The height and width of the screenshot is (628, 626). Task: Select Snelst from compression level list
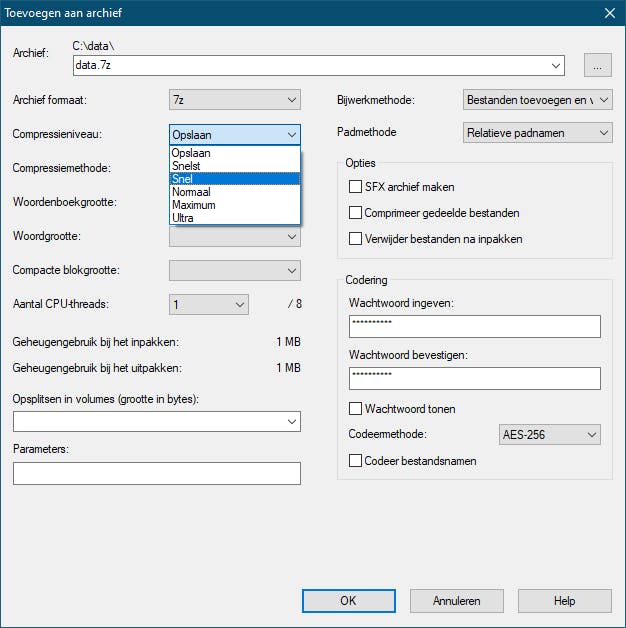[x=186, y=166]
